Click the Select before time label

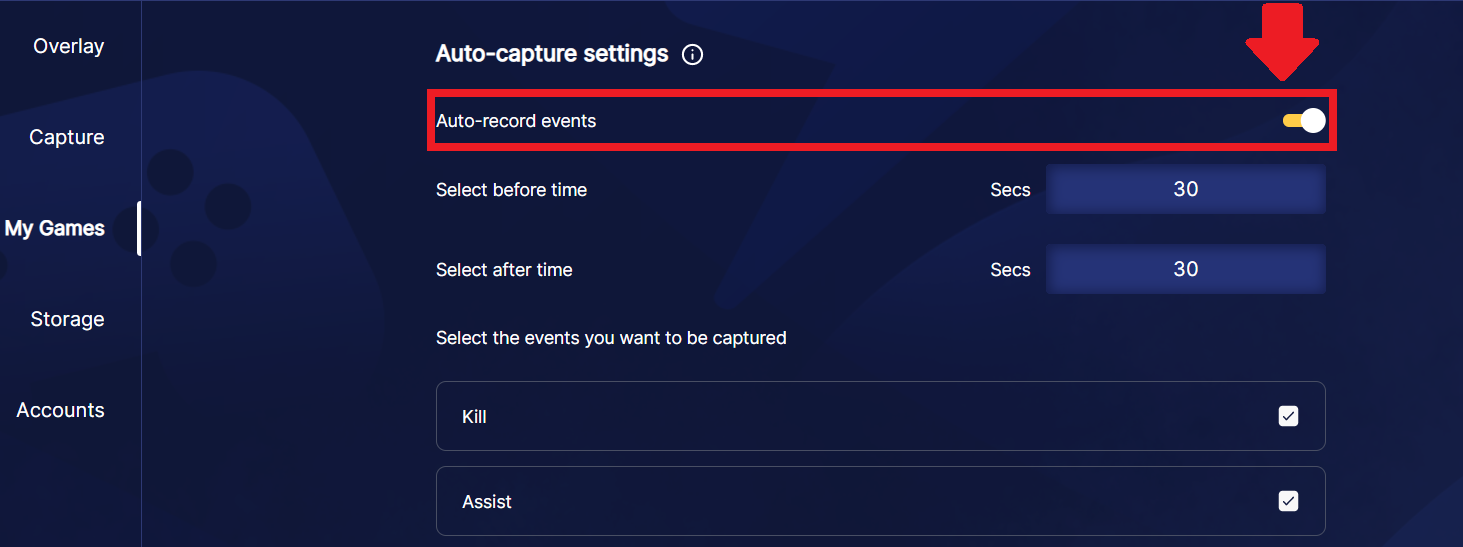(511, 189)
